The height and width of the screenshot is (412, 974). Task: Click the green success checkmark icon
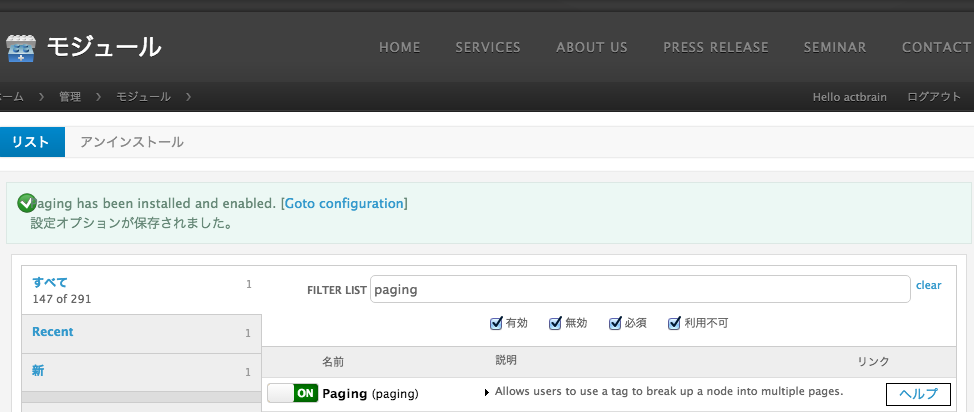pyautogui.click(x=27, y=203)
